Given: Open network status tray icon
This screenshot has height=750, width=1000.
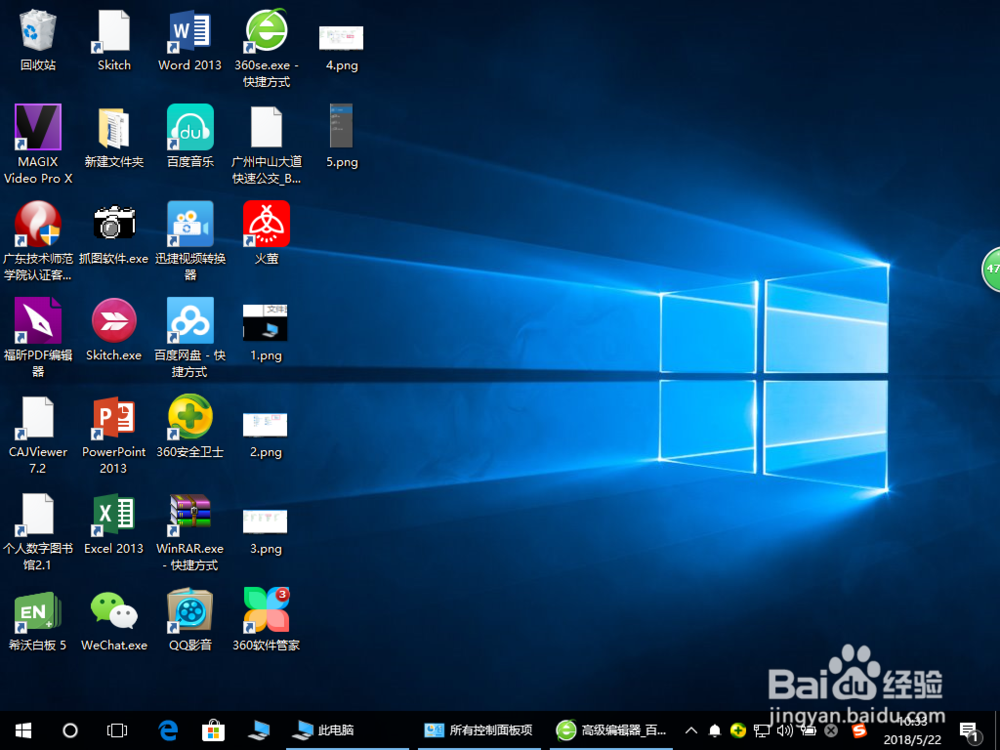Looking at the screenshot, I should [x=761, y=730].
